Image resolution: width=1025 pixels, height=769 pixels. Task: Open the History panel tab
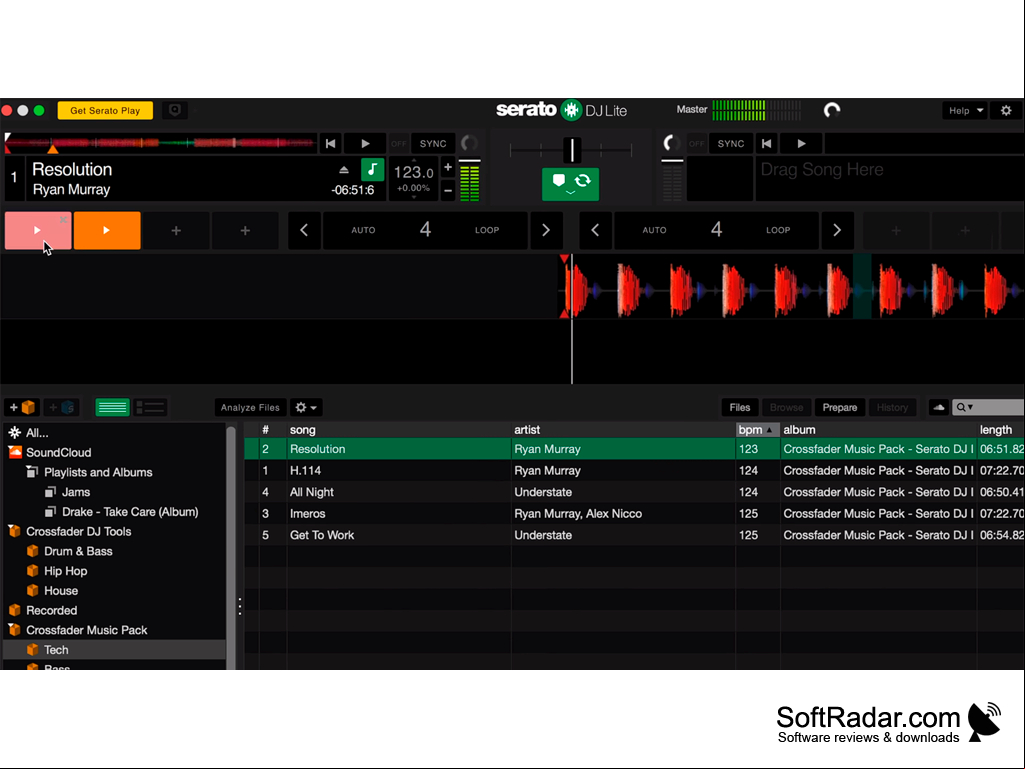click(892, 407)
